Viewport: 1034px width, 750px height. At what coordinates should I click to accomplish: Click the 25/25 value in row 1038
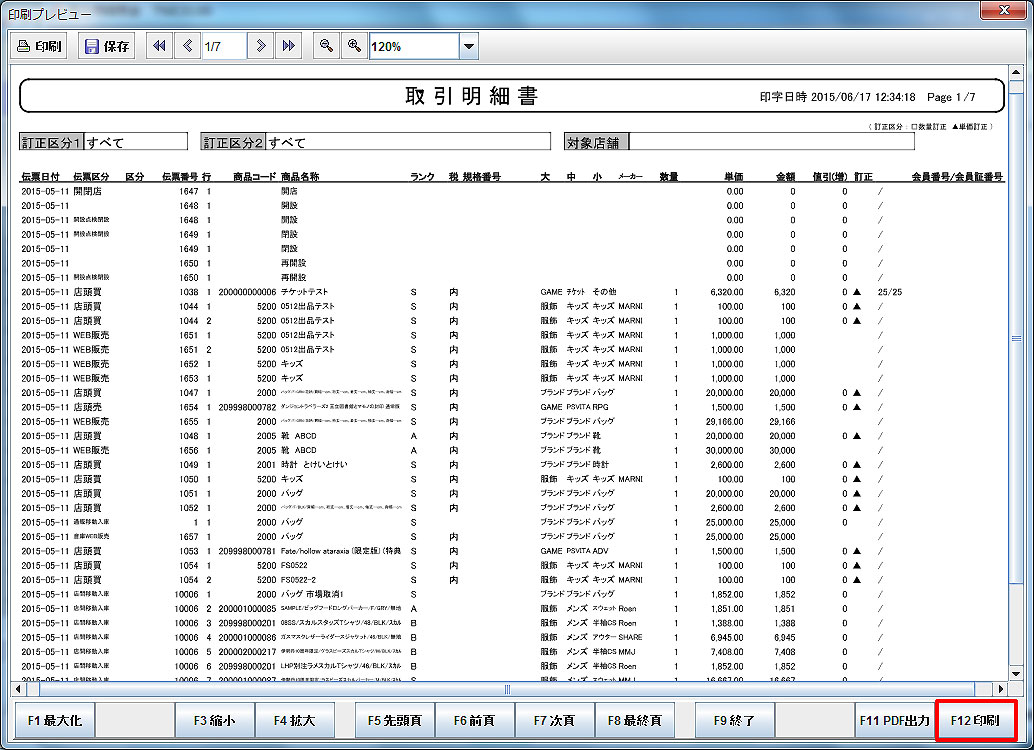[890, 292]
